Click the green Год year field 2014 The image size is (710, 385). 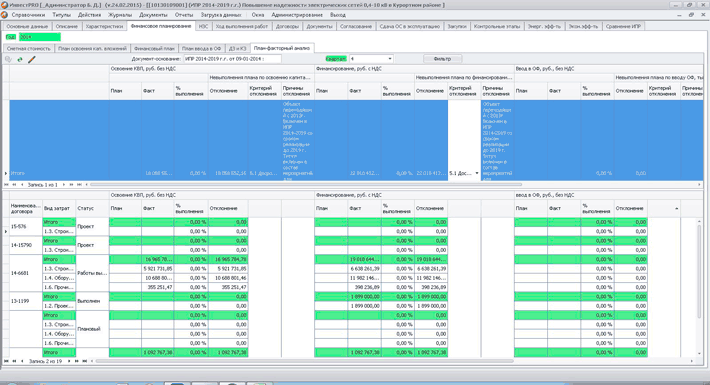pos(39,37)
